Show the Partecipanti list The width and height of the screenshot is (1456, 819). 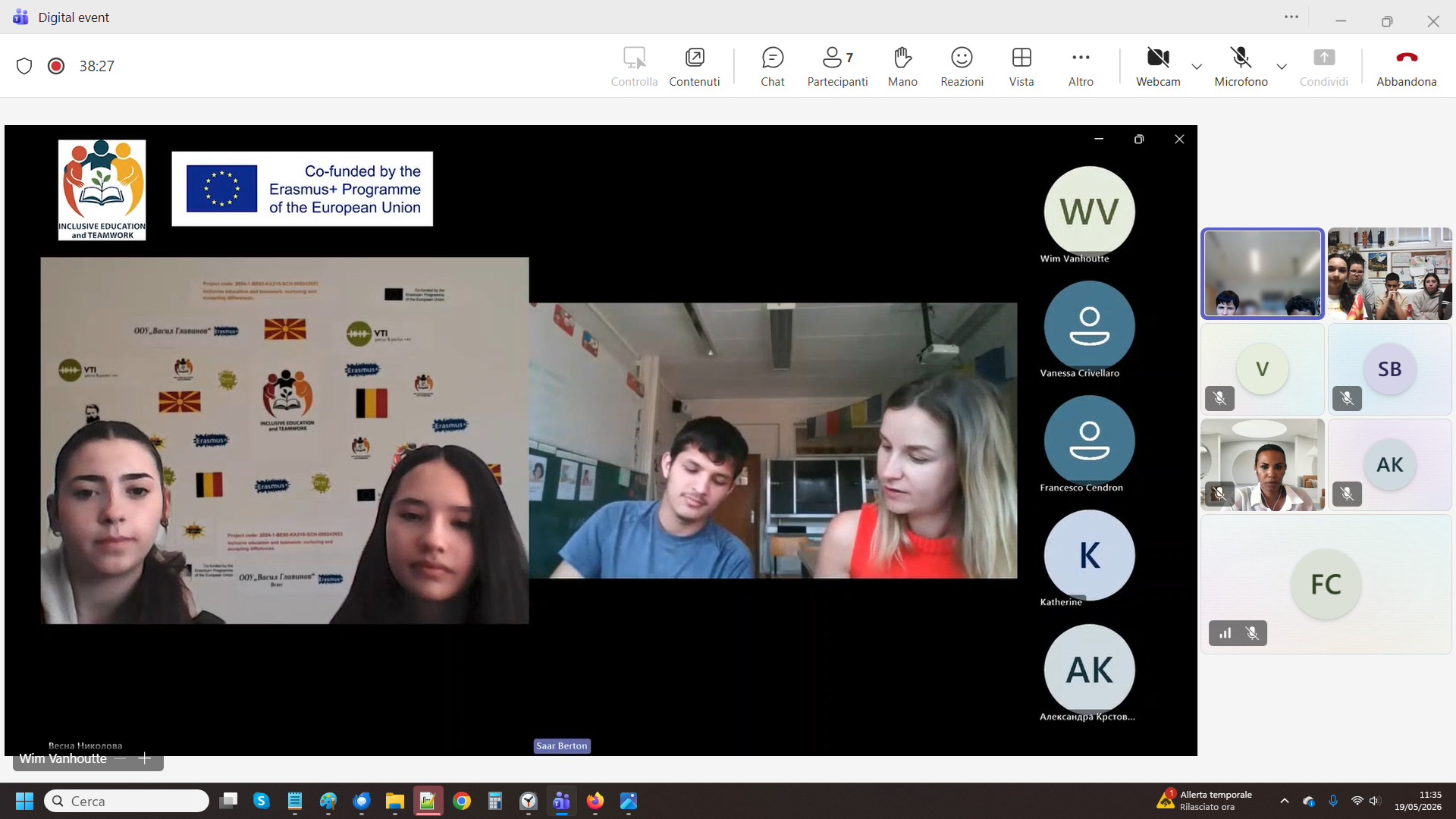[837, 67]
